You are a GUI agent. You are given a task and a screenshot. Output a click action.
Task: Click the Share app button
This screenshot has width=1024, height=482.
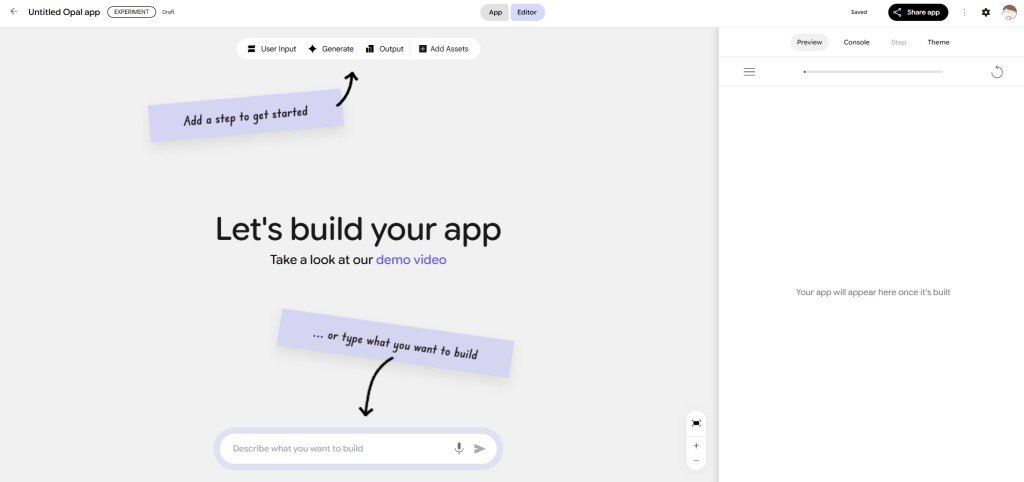click(x=918, y=12)
